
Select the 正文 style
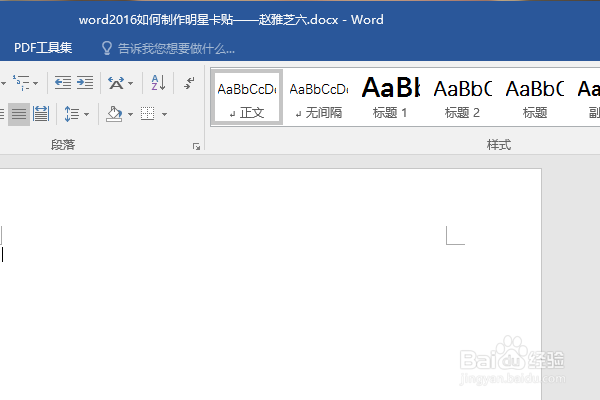(x=247, y=98)
